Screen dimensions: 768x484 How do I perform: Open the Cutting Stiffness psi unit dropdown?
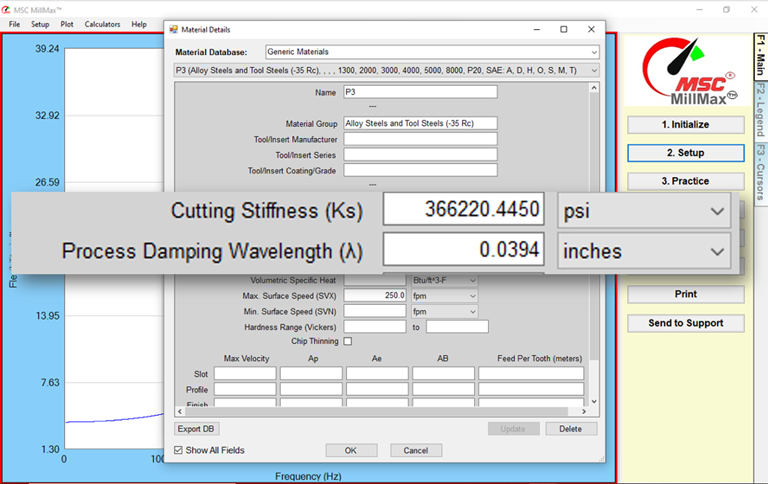click(644, 211)
